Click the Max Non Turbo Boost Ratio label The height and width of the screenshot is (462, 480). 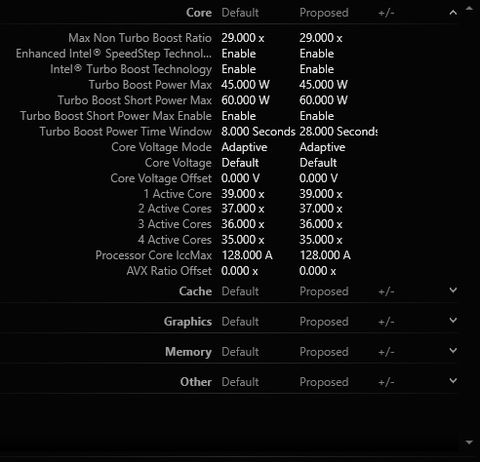(140, 38)
